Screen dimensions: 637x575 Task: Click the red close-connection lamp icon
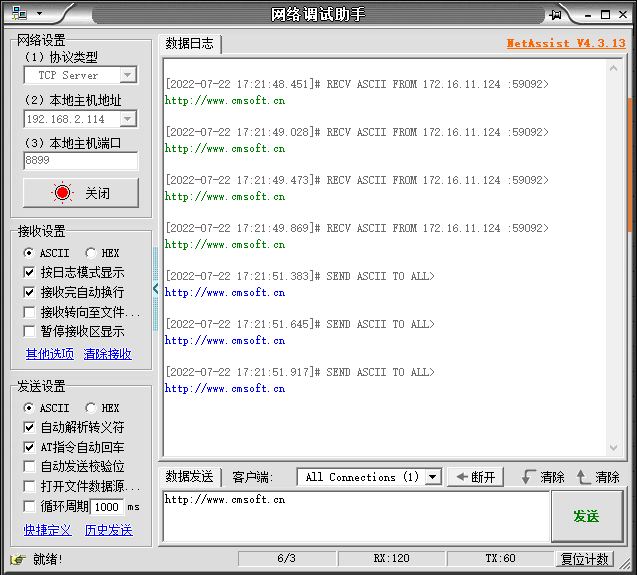(x=63, y=193)
